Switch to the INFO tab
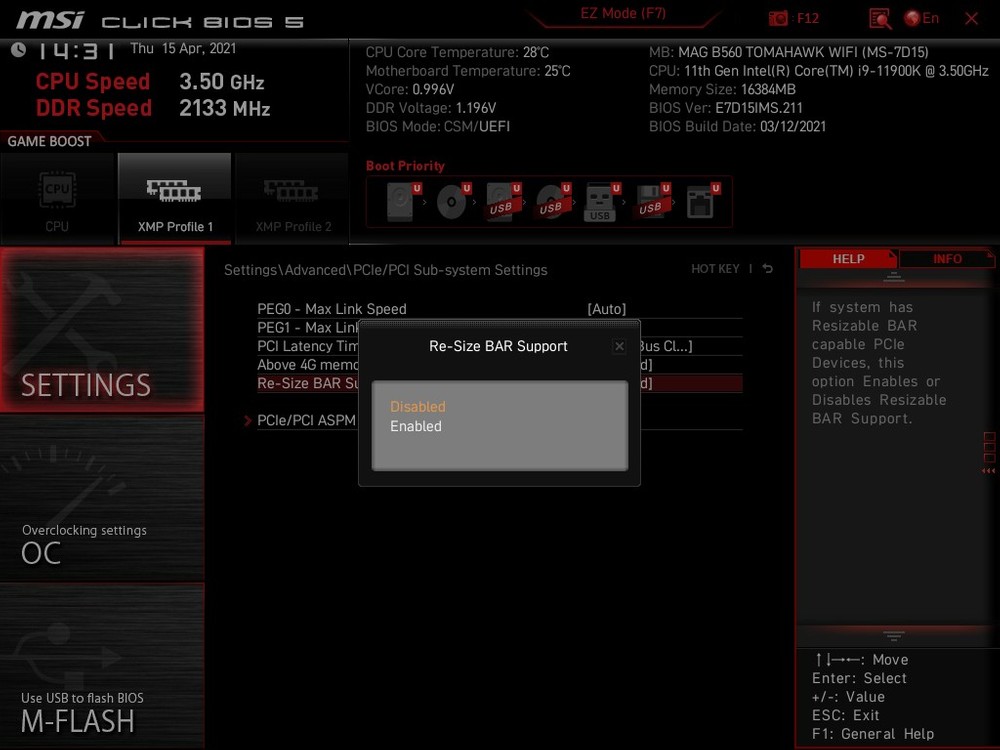Image resolution: width=1000 pixels, height=750 pixels. [947, 259]
